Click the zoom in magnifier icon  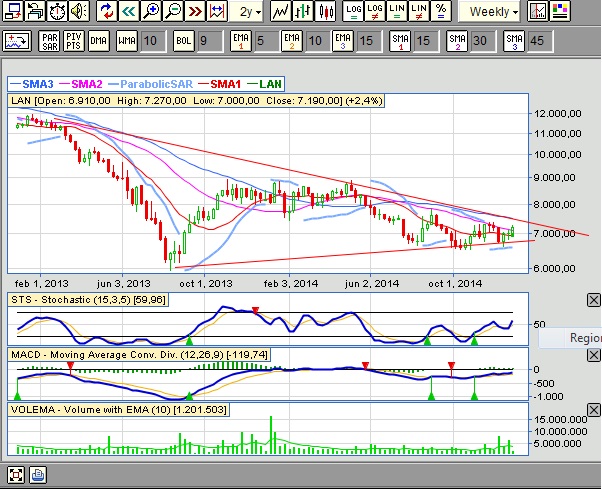(151, 12)
